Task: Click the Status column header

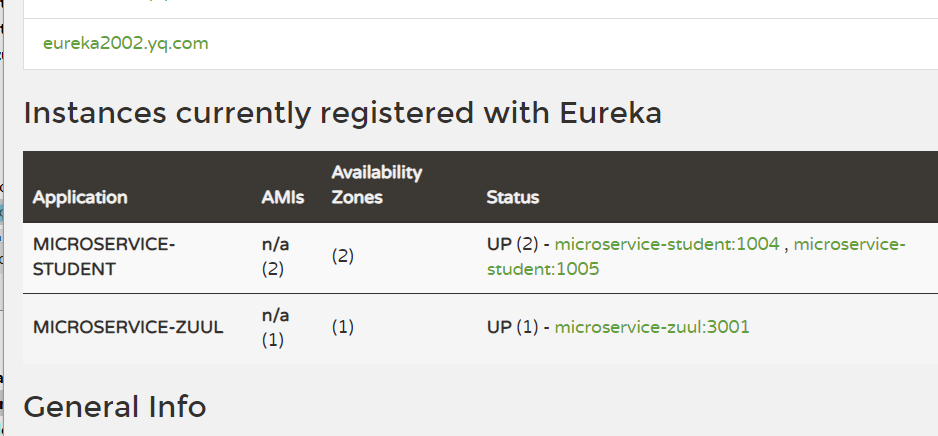Action: click(513, 198)
